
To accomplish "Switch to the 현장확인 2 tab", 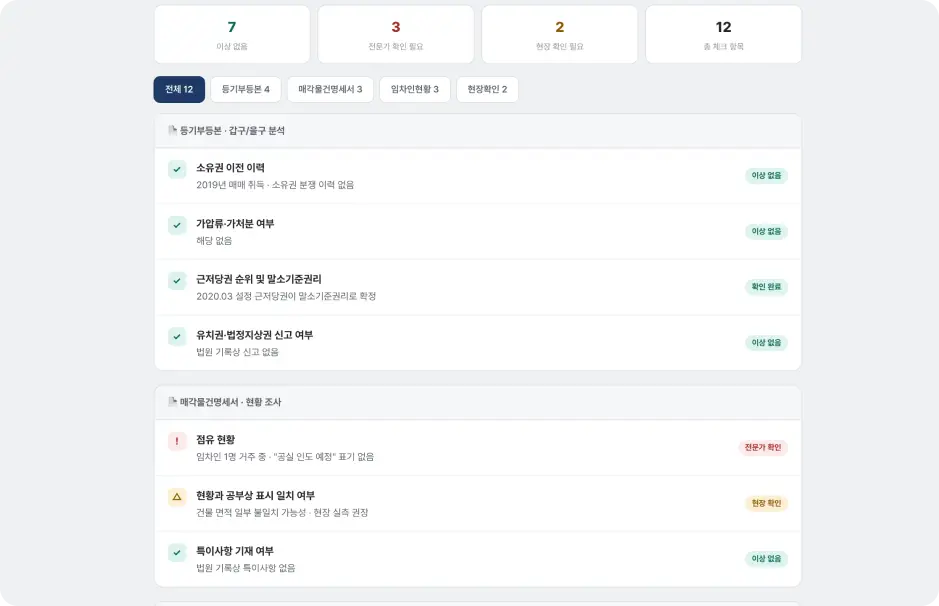I will click(487, 89).
